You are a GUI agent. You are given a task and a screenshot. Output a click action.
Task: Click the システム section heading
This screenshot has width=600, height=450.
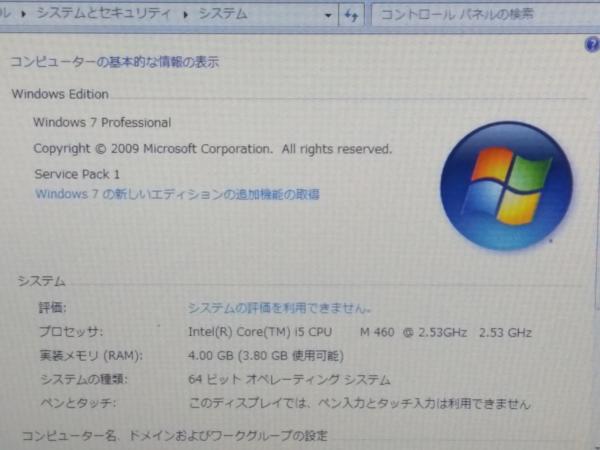[41, 282]
